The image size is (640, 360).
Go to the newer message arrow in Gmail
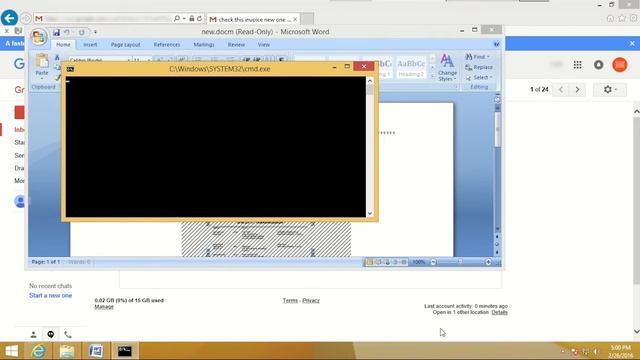[x=561, y=89]
